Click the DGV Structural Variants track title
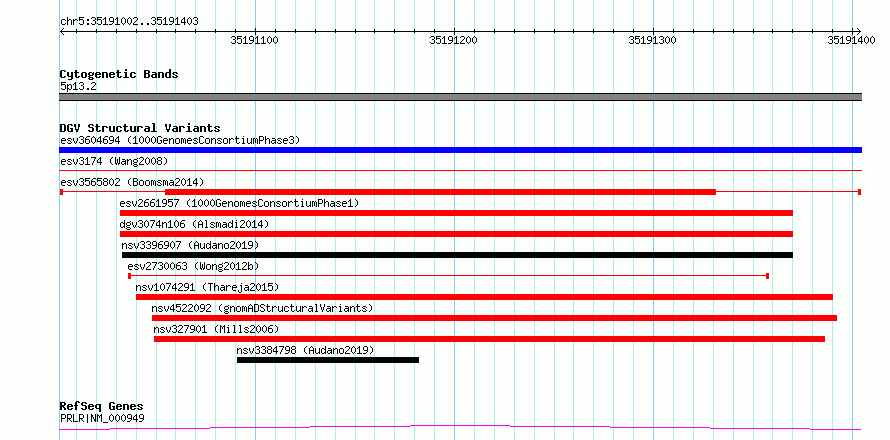This screenshot has width=890, height=440. point(140,128)
